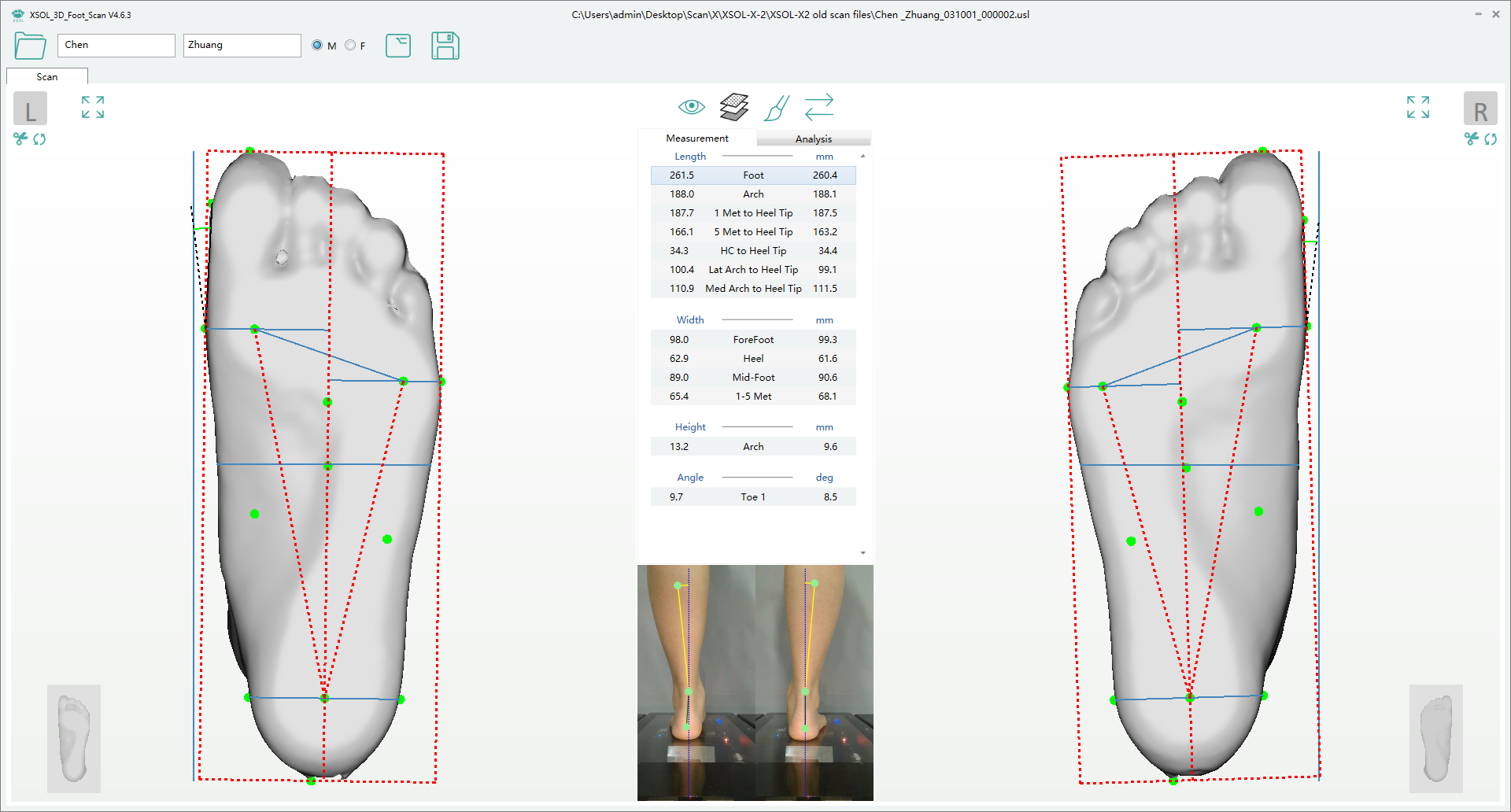
Task: Select the paintbrush tool icon
Action: point(776,108)
